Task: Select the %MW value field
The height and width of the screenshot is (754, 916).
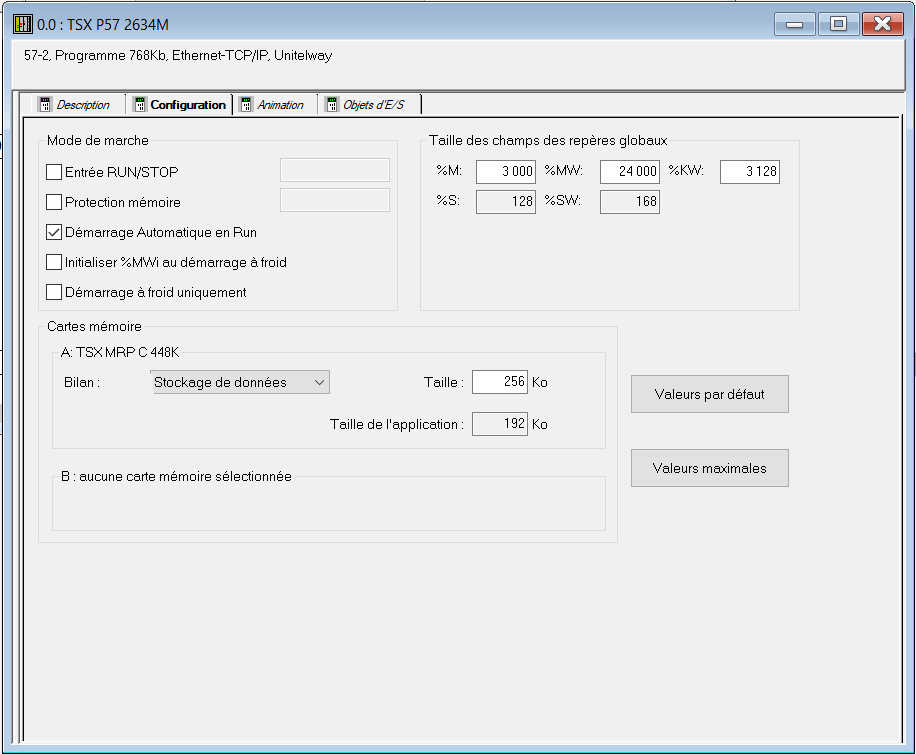Action: click(630, 172)
